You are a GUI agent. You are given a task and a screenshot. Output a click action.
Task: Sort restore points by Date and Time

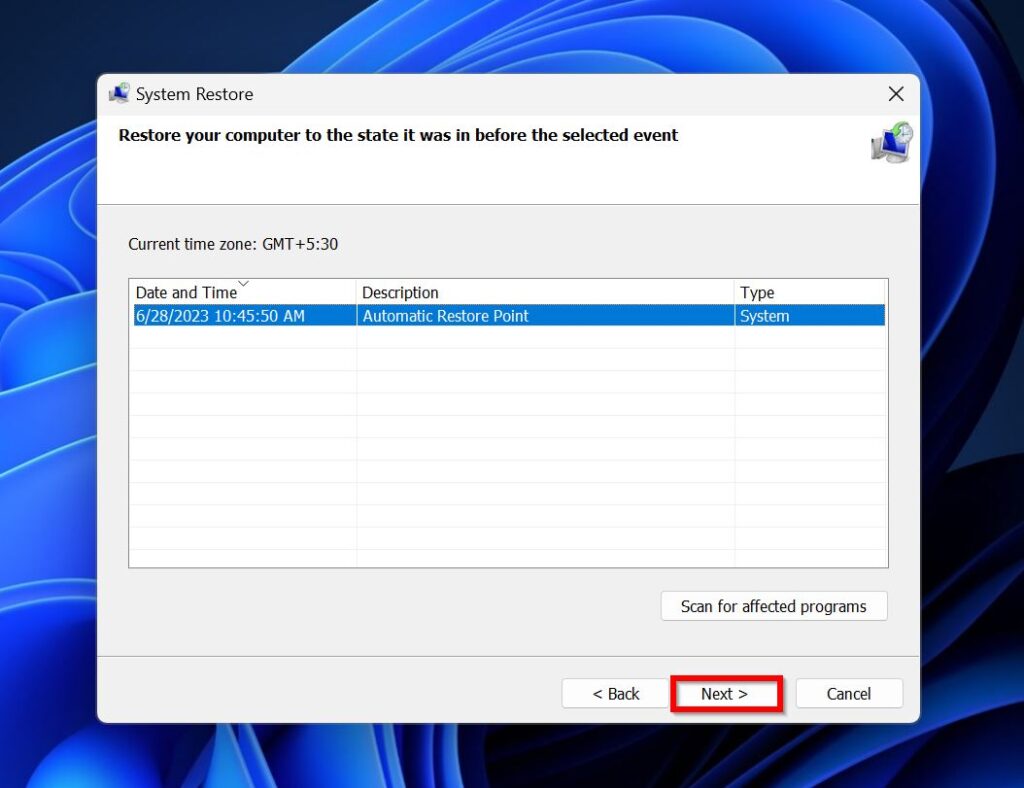[x=185, y=292]
